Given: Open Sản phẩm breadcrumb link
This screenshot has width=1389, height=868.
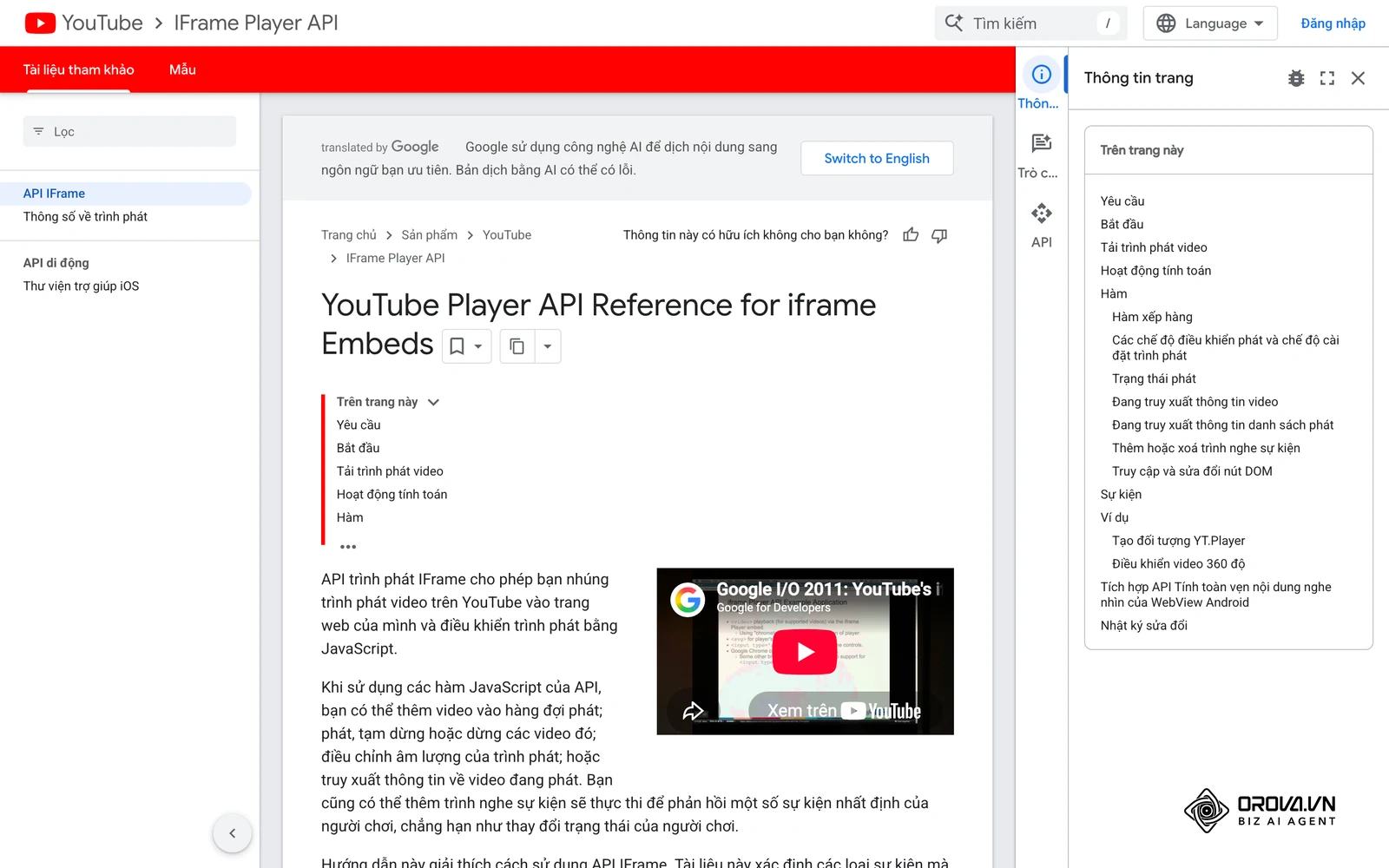Looking at the screenshot, I should [x=429, y=235].
